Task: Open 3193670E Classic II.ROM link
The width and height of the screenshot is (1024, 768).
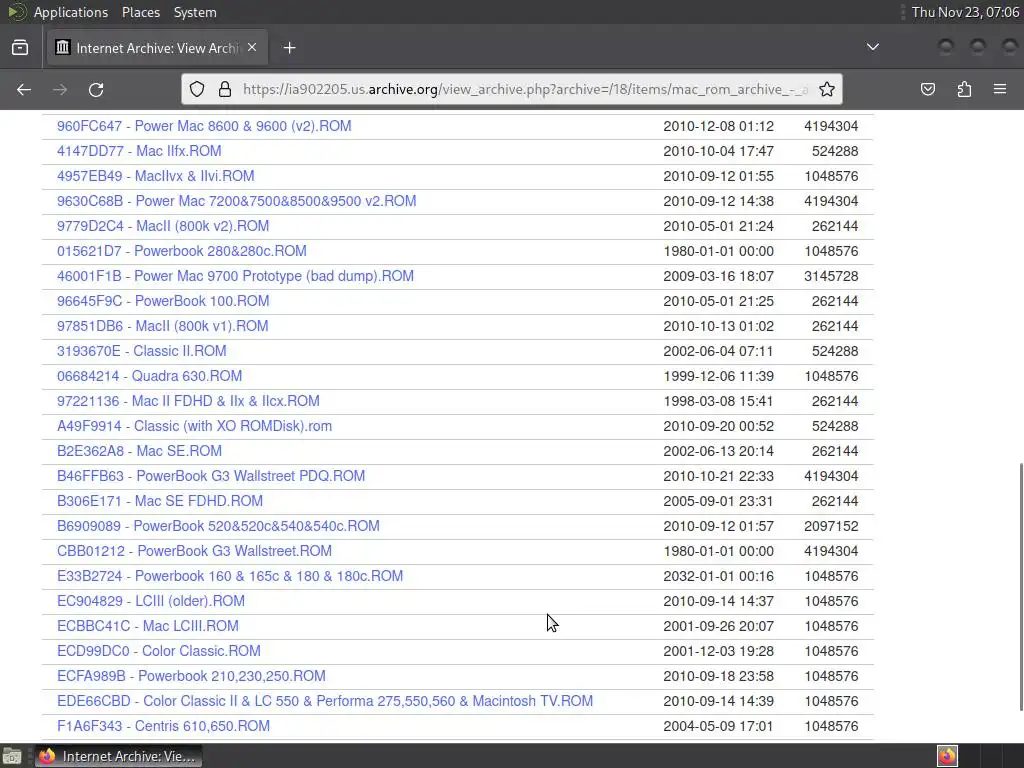Action: [142, 351]
